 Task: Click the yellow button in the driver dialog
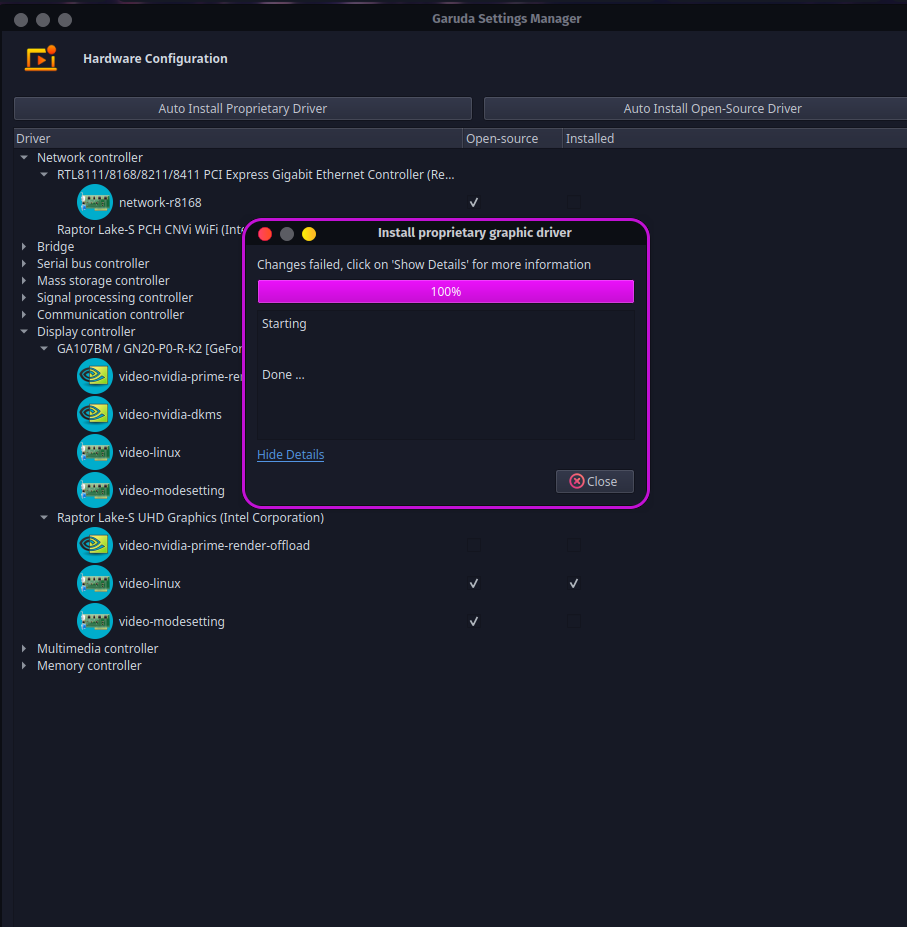309,234
